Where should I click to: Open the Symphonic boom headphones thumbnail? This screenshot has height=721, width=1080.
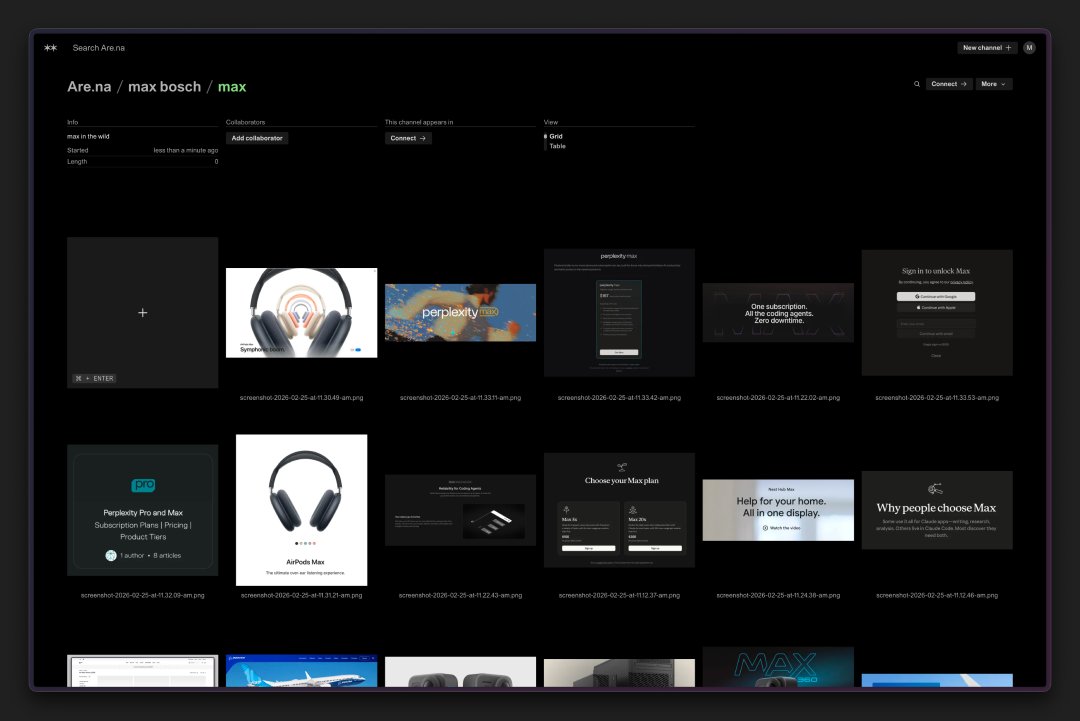click(302, 313)
